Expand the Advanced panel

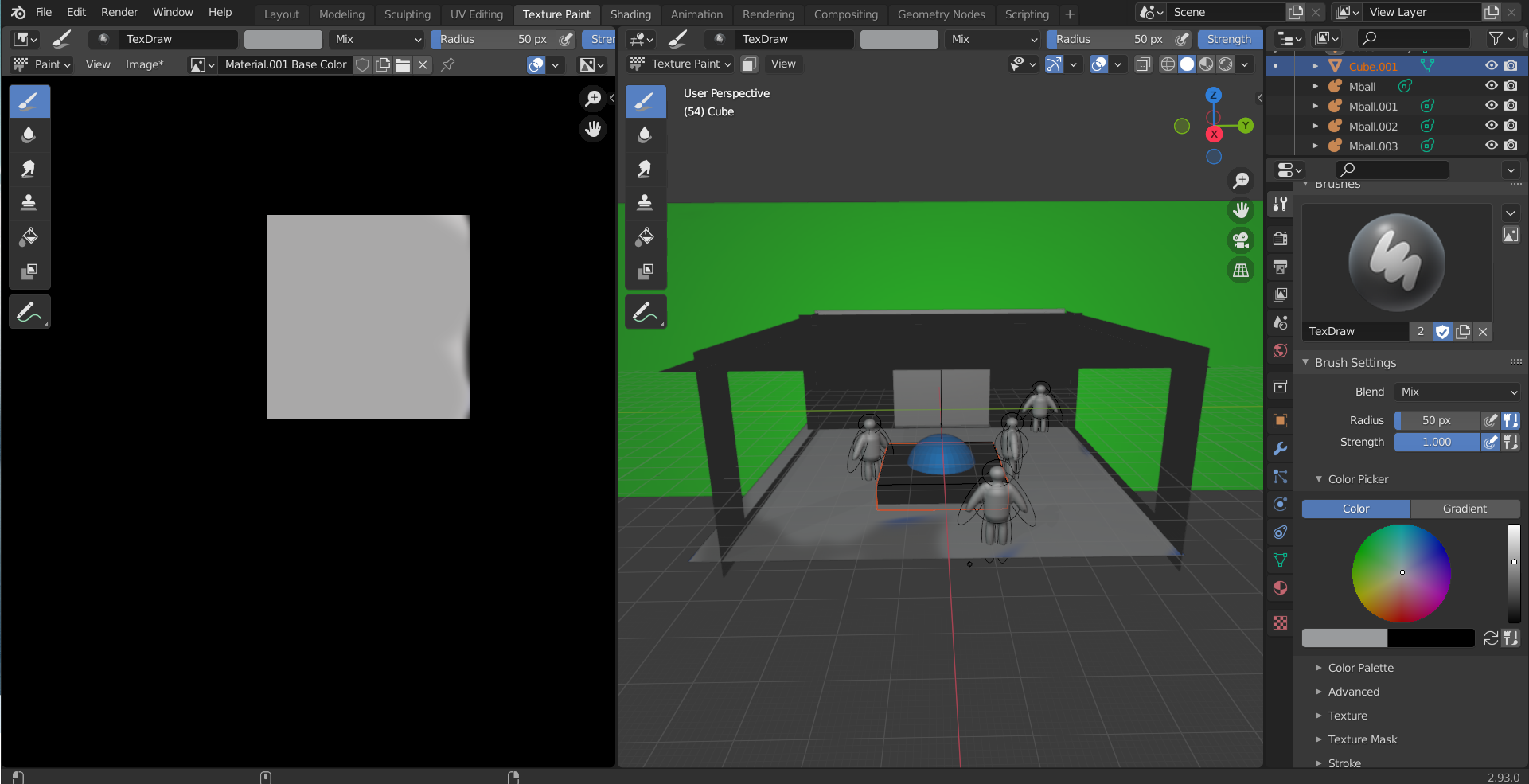1353,692
